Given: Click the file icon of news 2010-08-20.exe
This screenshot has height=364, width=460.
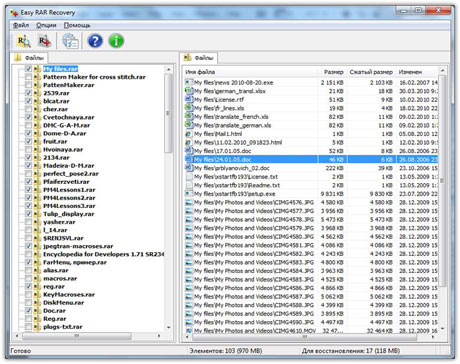Looking at the screenshot, I should point(189,82).
